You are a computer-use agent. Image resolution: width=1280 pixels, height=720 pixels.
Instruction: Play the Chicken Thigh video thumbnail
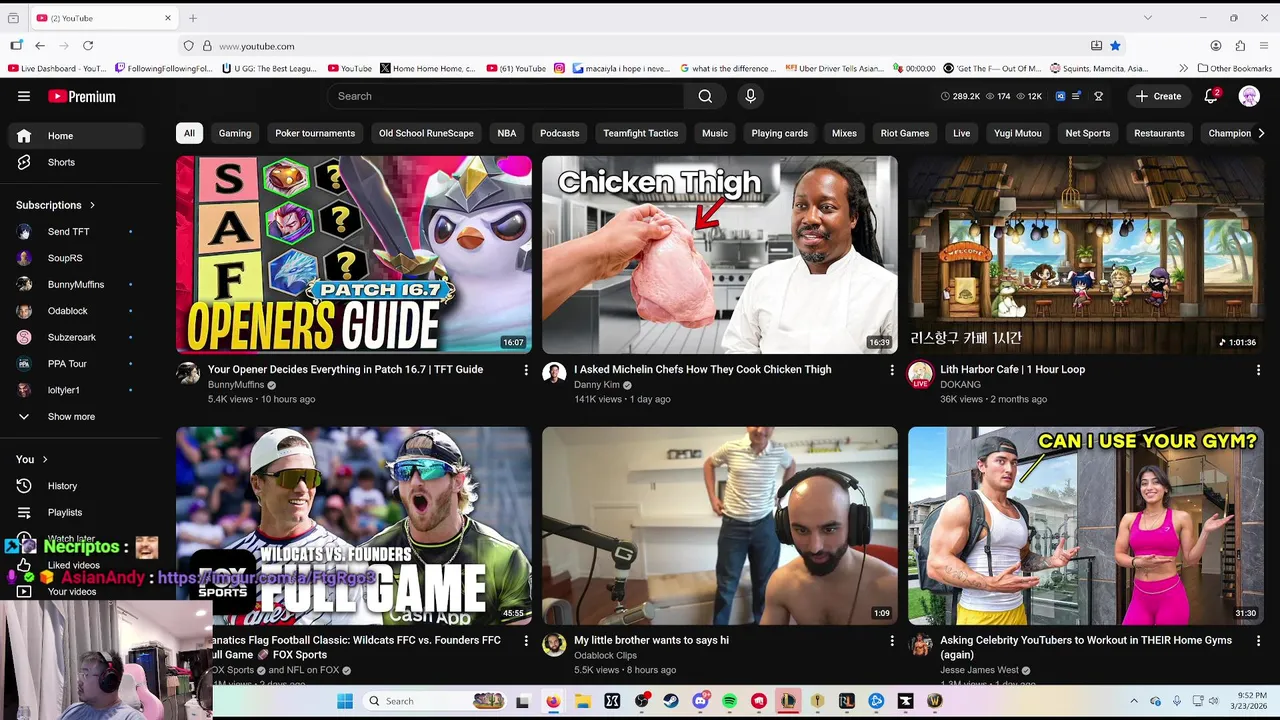click(x=720, y=255)
